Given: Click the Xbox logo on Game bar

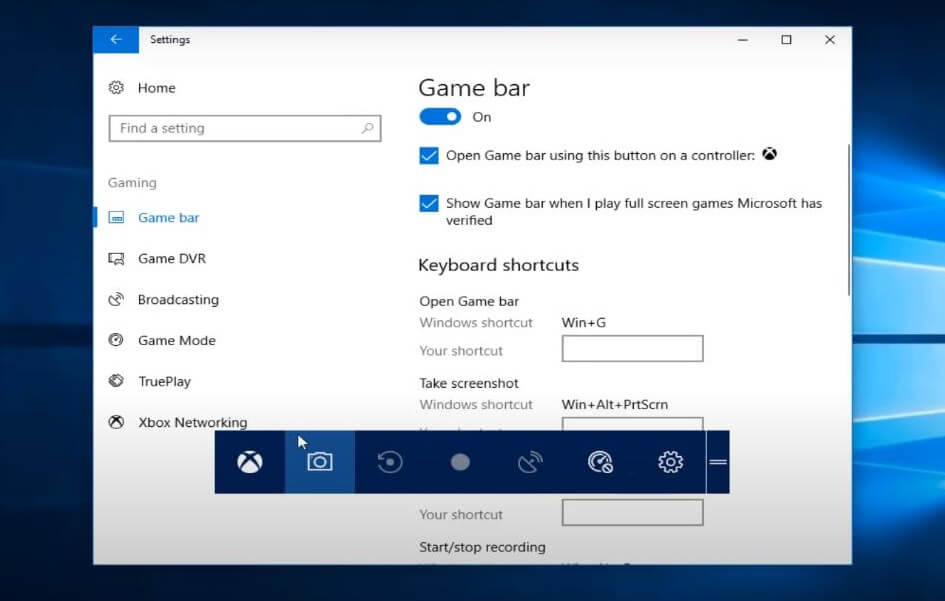Looking at the screenshot, I should pos(249,462).
